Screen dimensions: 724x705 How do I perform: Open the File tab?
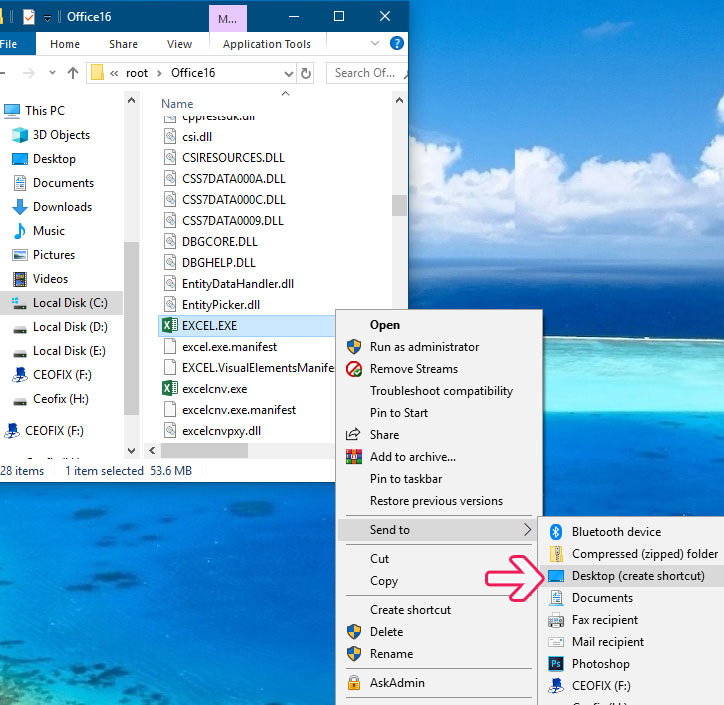(x=9, y=44)
